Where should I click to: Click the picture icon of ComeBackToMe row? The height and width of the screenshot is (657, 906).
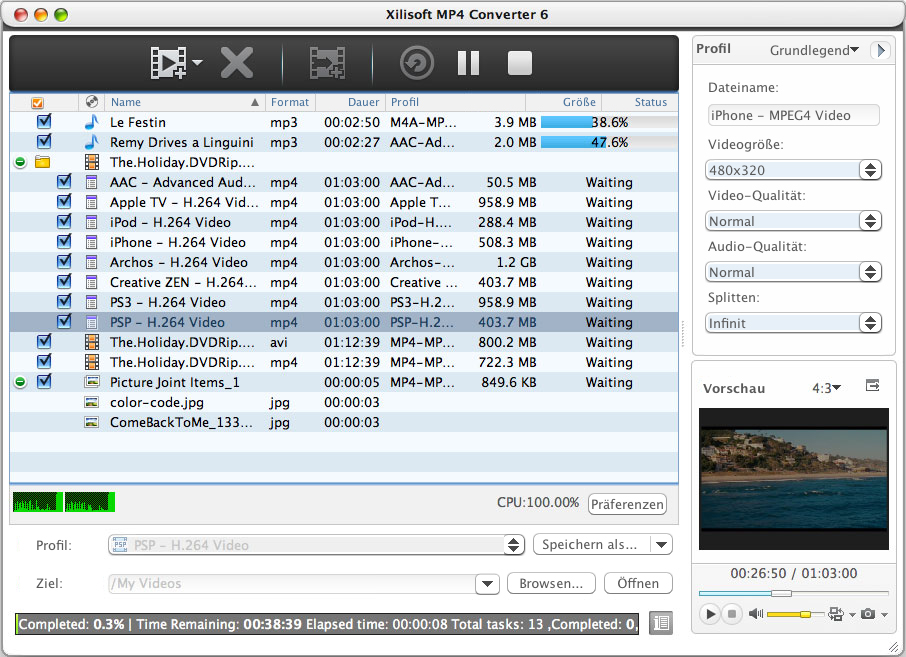[91, 422]
